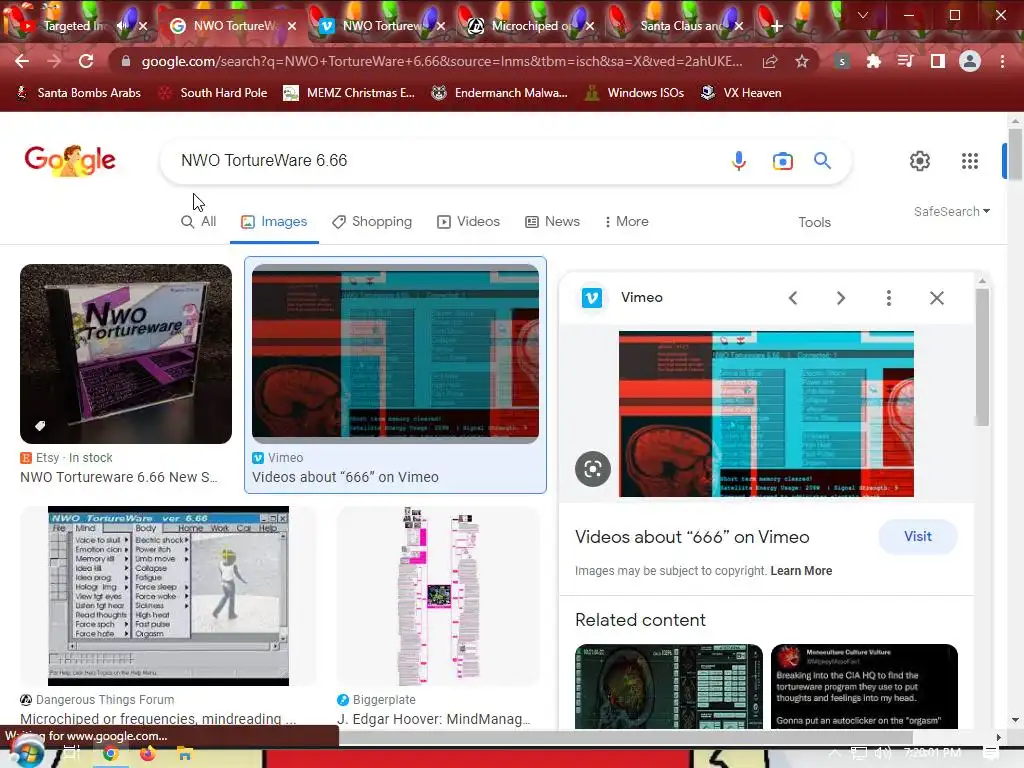Screen dimensions: 1024x768
Task: Open the extension icon labeled S
Action: coord(842,61)
